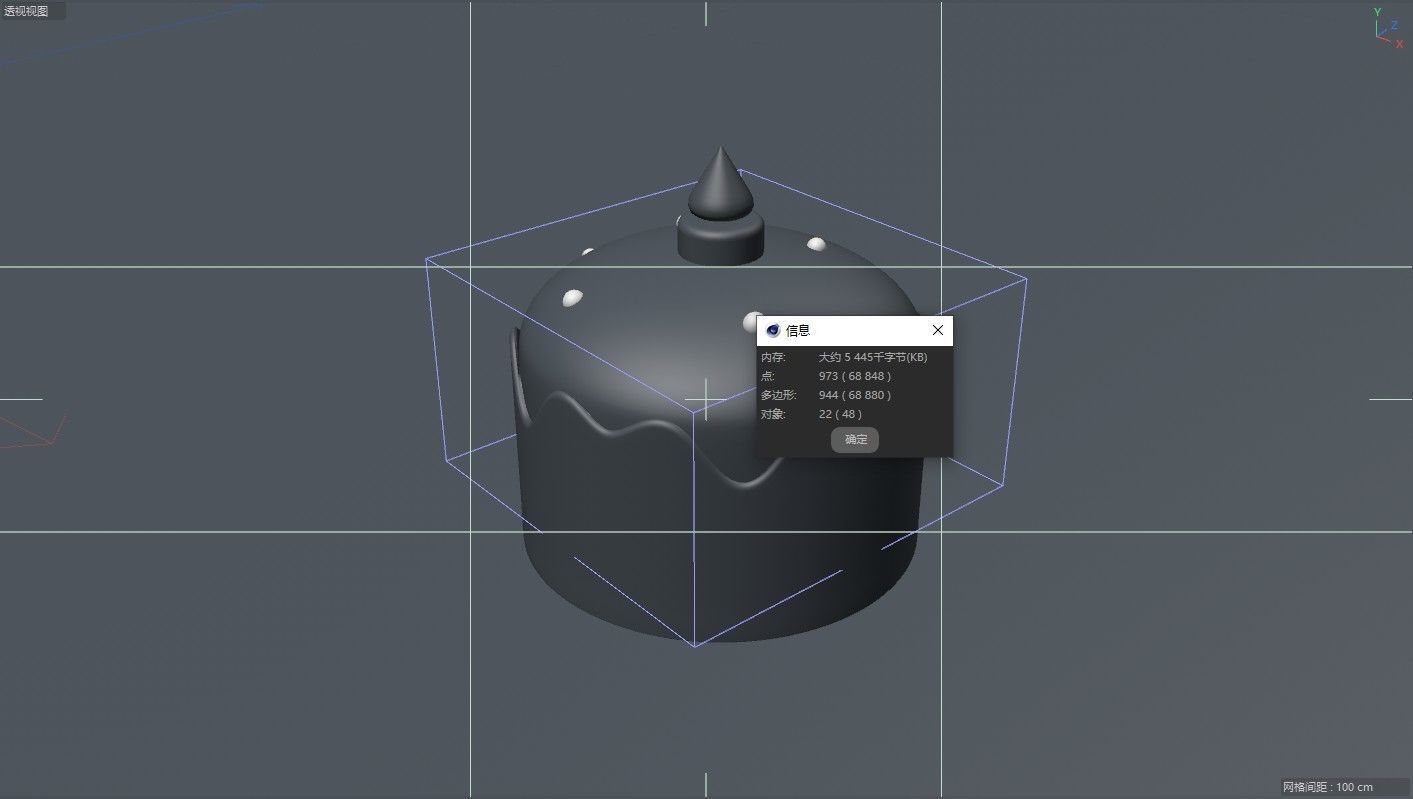1413x799 pixels.
Task: Close the 信息 dialog with the X
Action: [938, 330]
